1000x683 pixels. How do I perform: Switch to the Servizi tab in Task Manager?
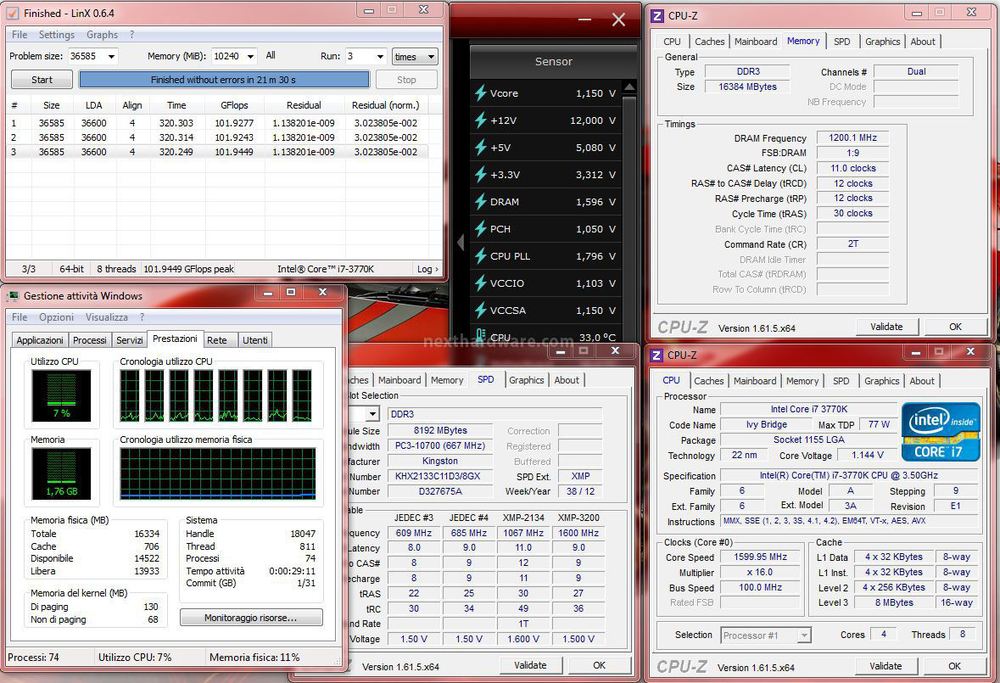129,340
